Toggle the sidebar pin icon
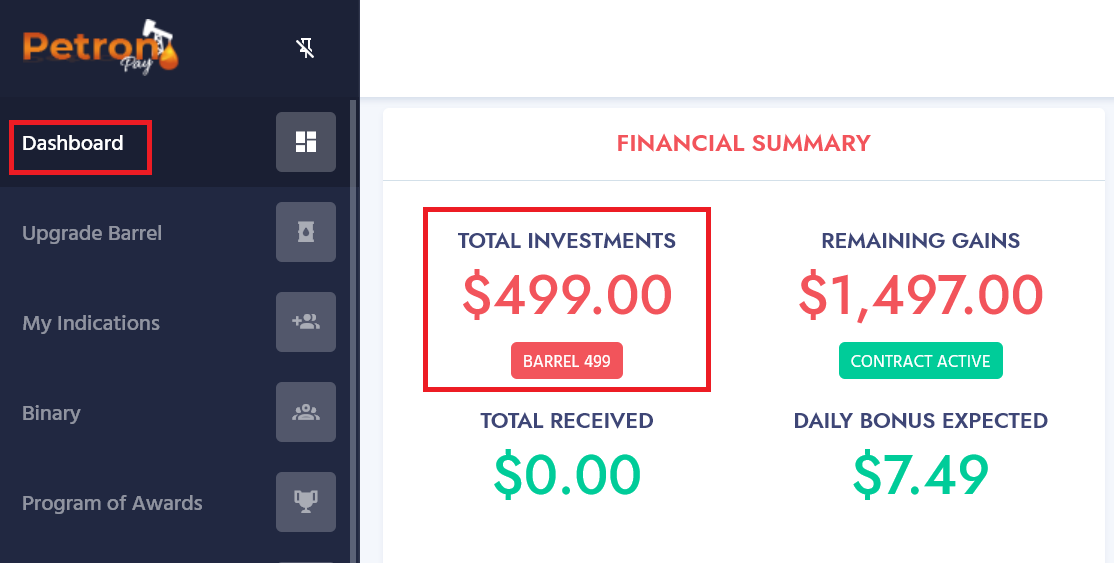Viewport: 1114px width, 563px height. pyautogui.click(x=305, y=48)
